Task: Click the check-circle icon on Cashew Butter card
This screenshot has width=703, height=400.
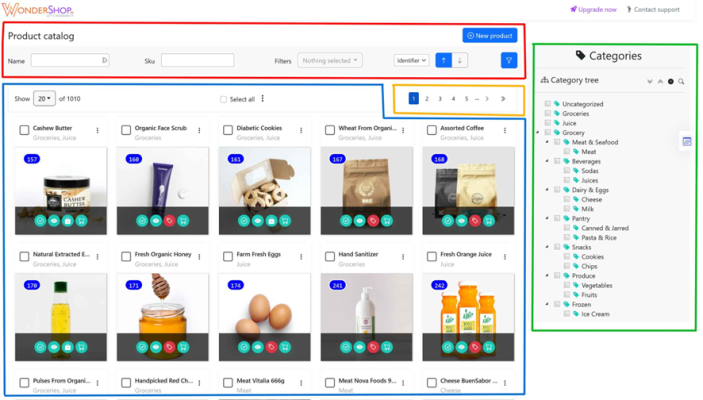Action: (x=40, y=221)
